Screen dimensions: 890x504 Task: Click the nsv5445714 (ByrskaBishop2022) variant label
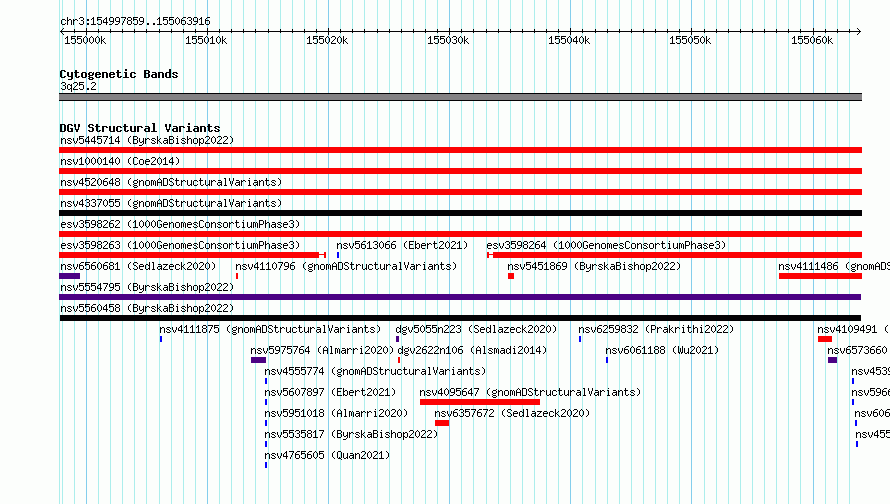click(x=147, y=140)
